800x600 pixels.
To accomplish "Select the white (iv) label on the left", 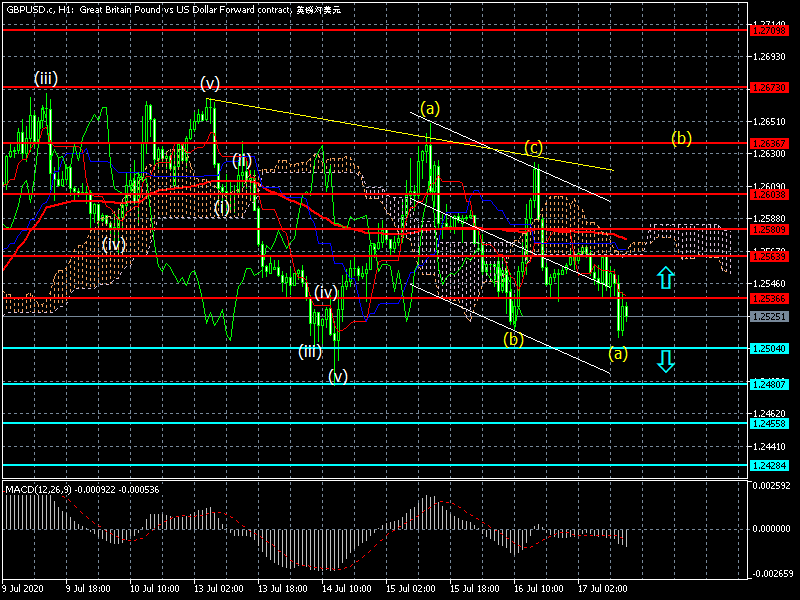I will 112,243.
